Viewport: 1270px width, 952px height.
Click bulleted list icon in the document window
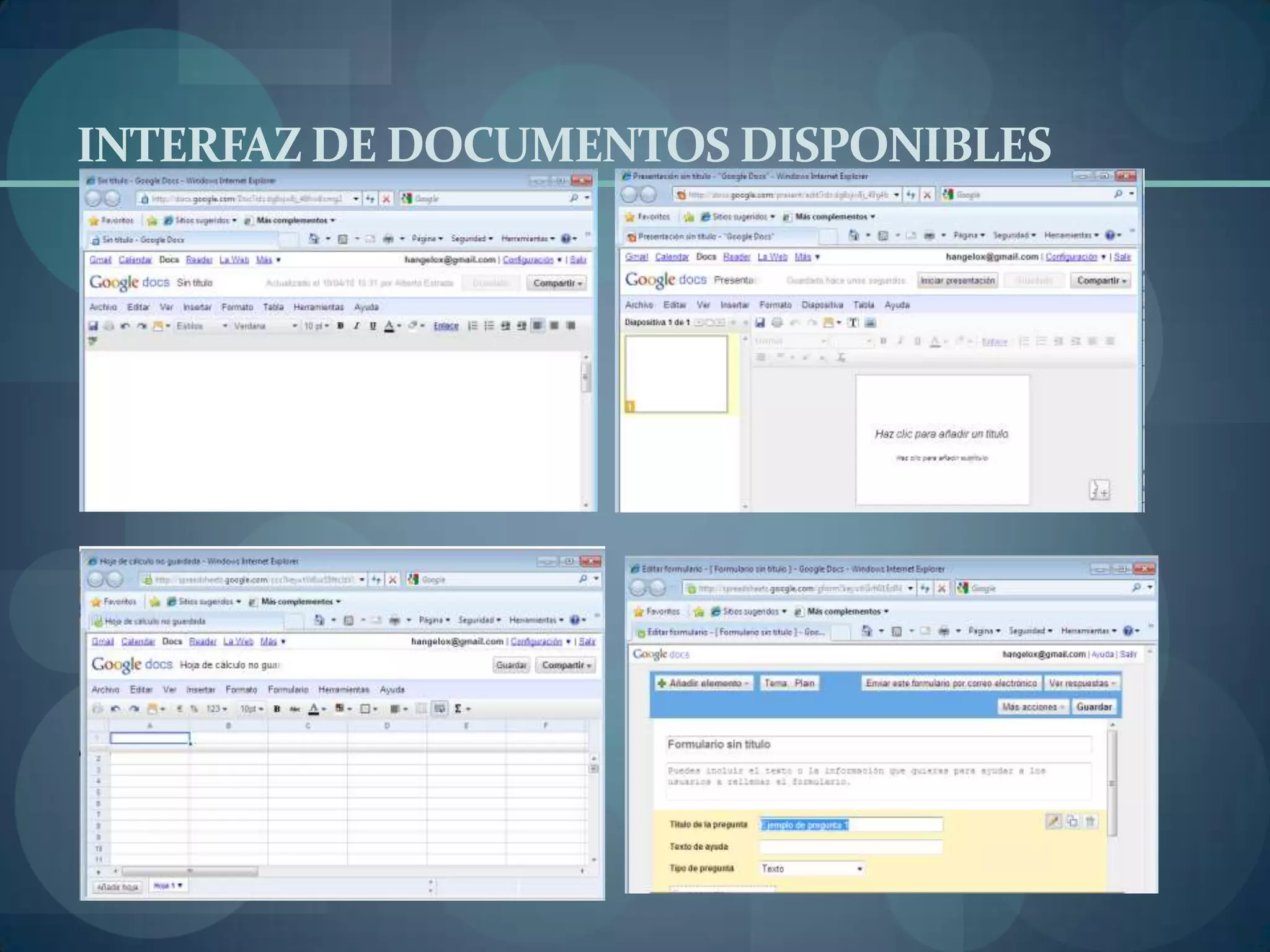click(489, 326)
